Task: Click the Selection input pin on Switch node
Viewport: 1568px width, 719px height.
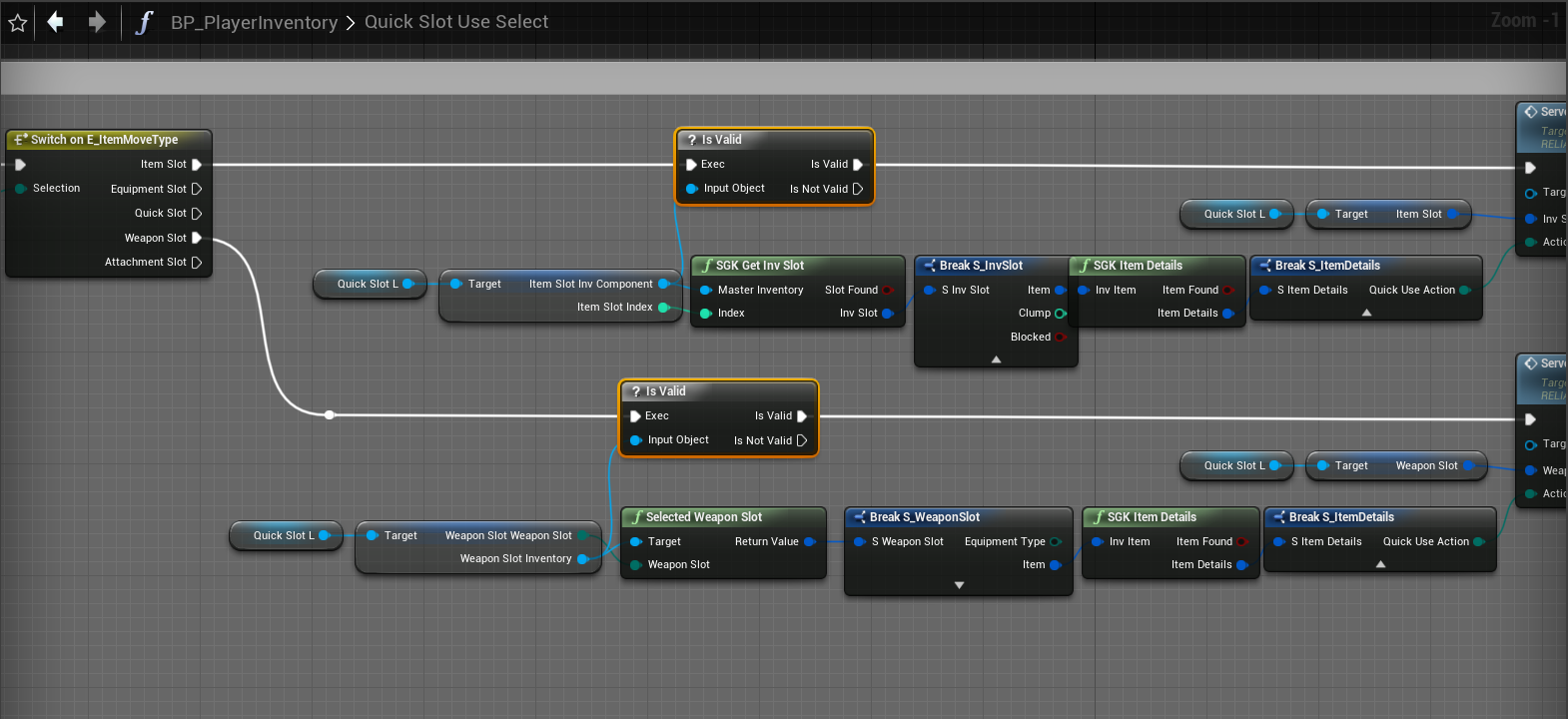Action: (x=20, y=189)
